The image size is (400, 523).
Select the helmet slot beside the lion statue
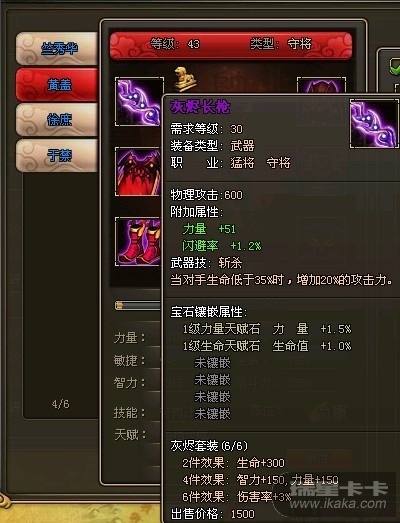(321, 85)
